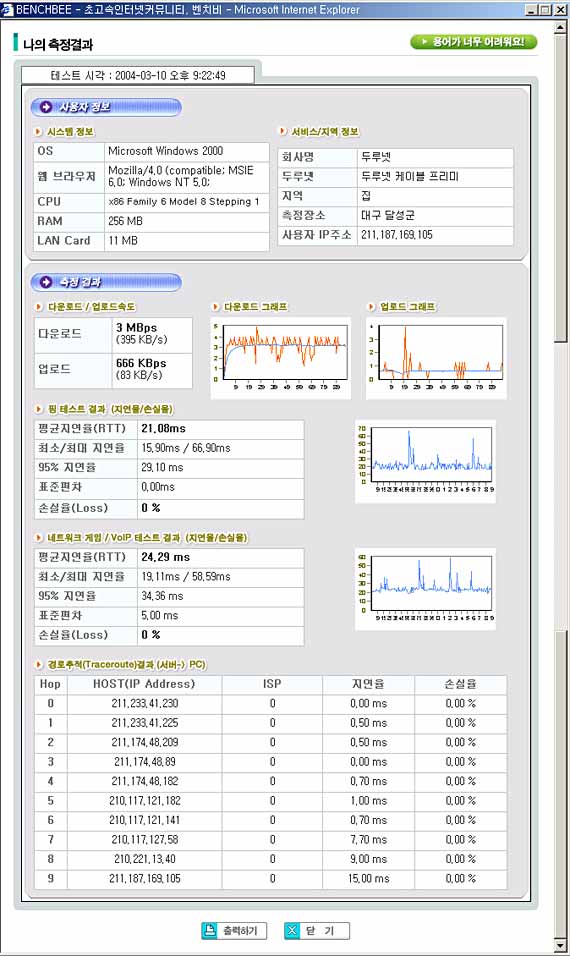Click the bullet icon next to 다운로드 그래프

tap(215, 307)
